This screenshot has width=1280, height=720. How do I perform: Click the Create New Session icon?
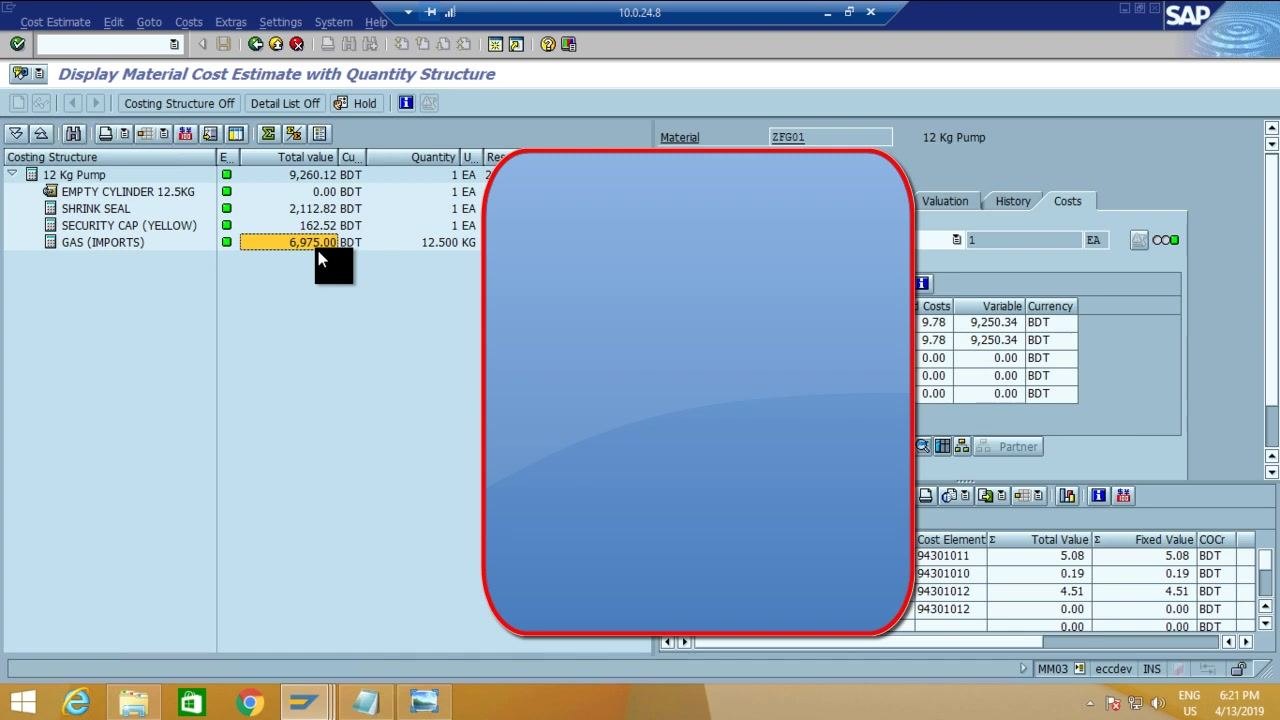pos(495,44)
